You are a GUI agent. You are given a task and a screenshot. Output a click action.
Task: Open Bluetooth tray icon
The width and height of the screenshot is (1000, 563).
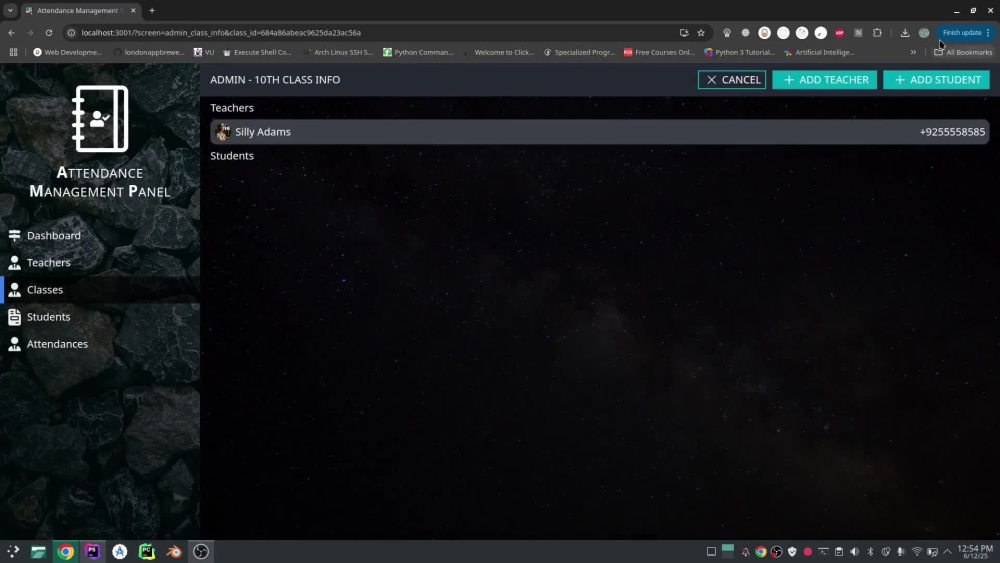[871, 552]
